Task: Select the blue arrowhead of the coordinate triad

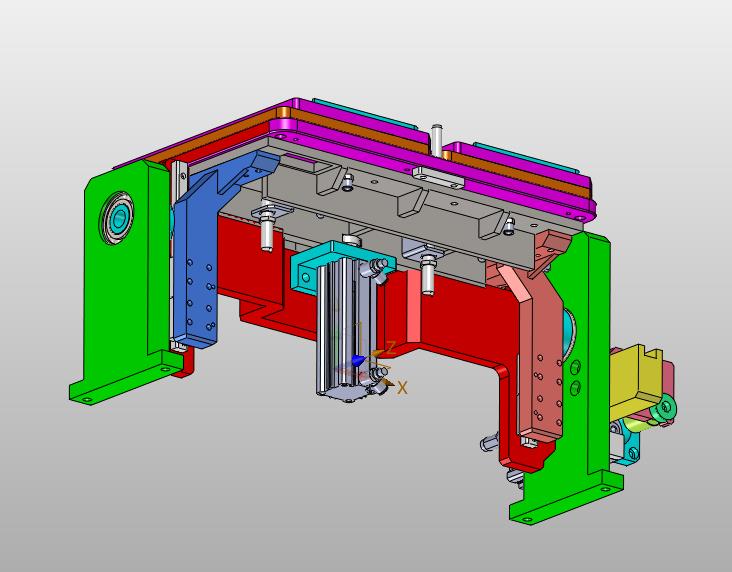Action: [358, 360]
